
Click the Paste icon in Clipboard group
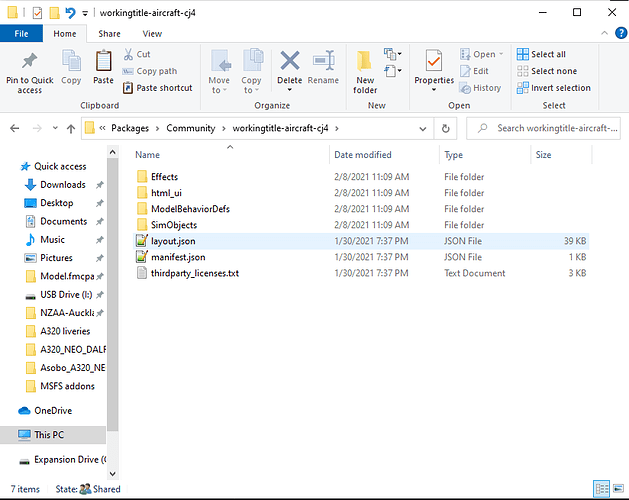(103, 66)
